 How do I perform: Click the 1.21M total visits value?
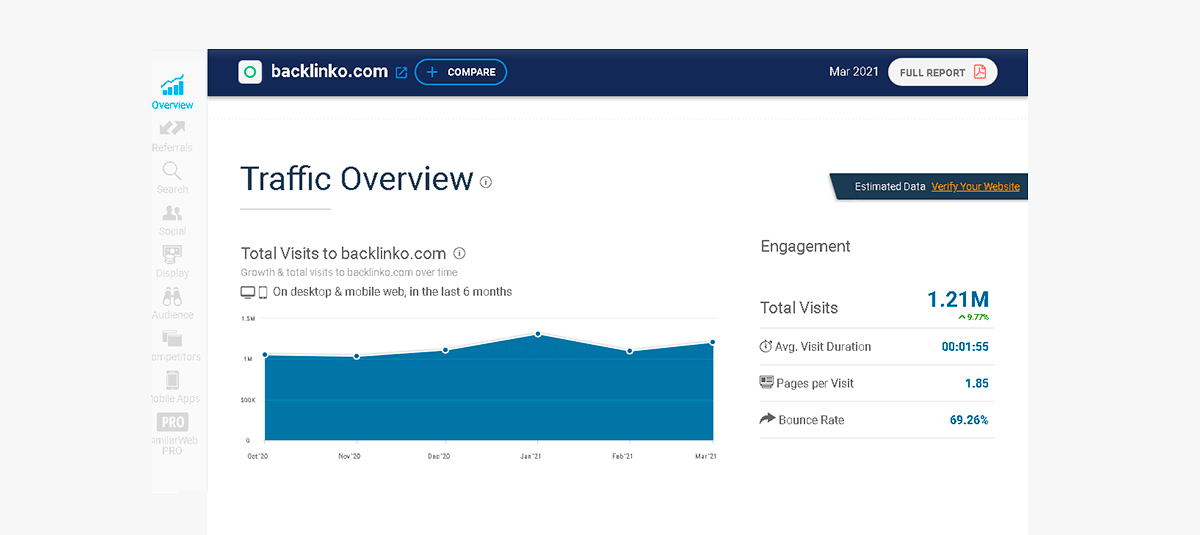(958, 299)
